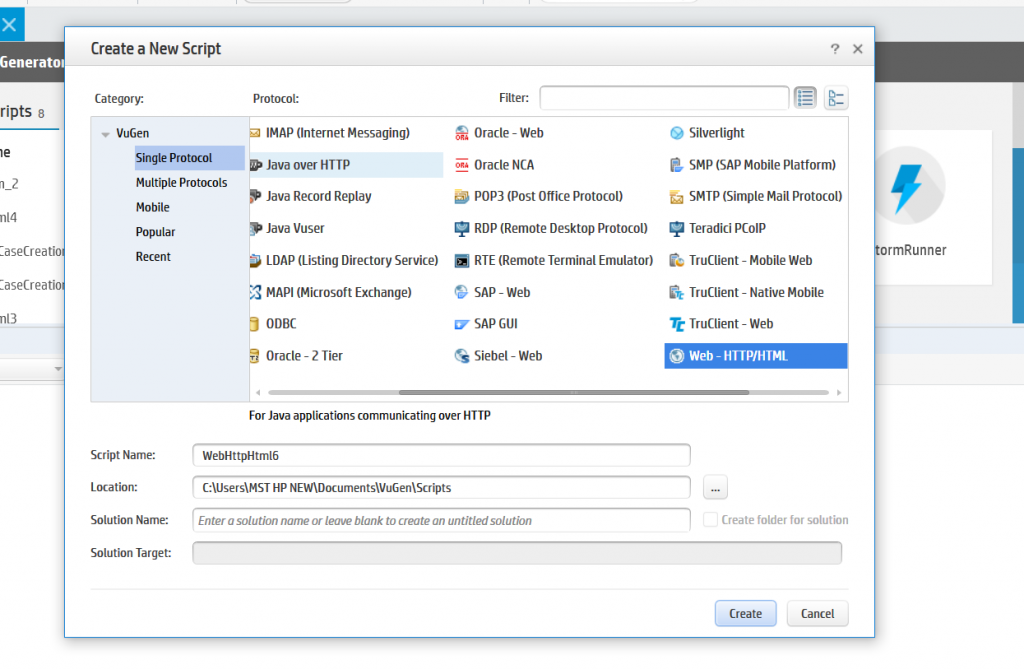
Task: Choose the Popular category
Action: (x=155, y=232)
